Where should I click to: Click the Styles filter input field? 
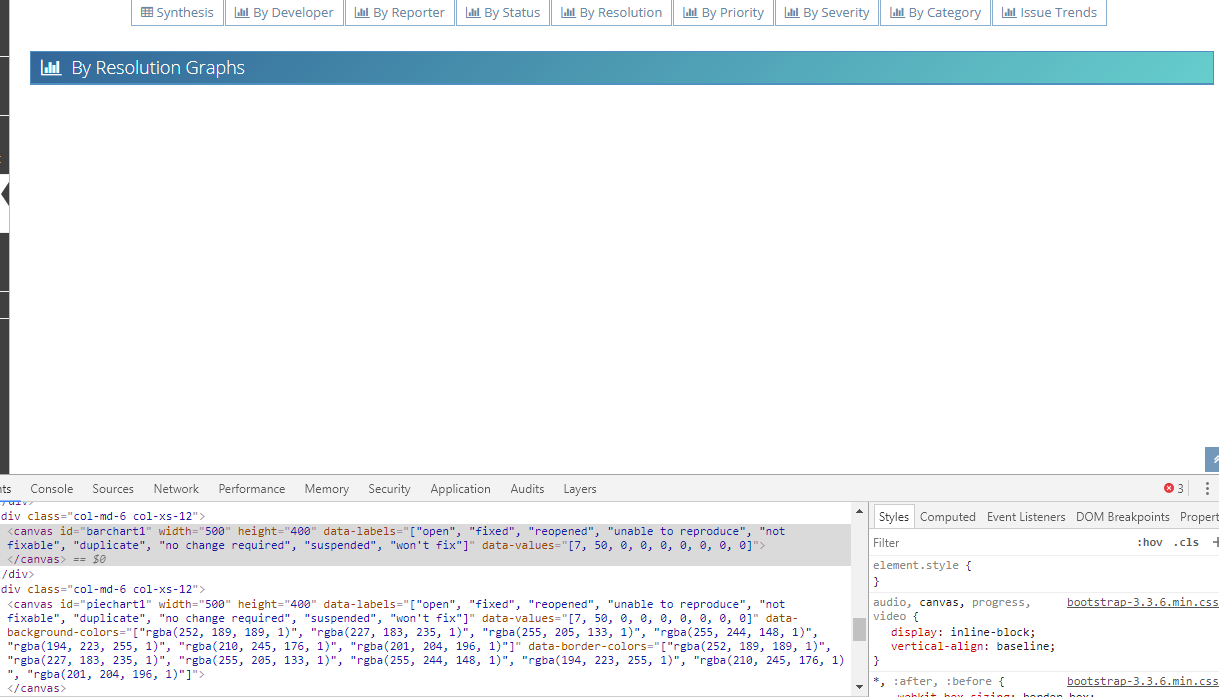point(1000,542)
